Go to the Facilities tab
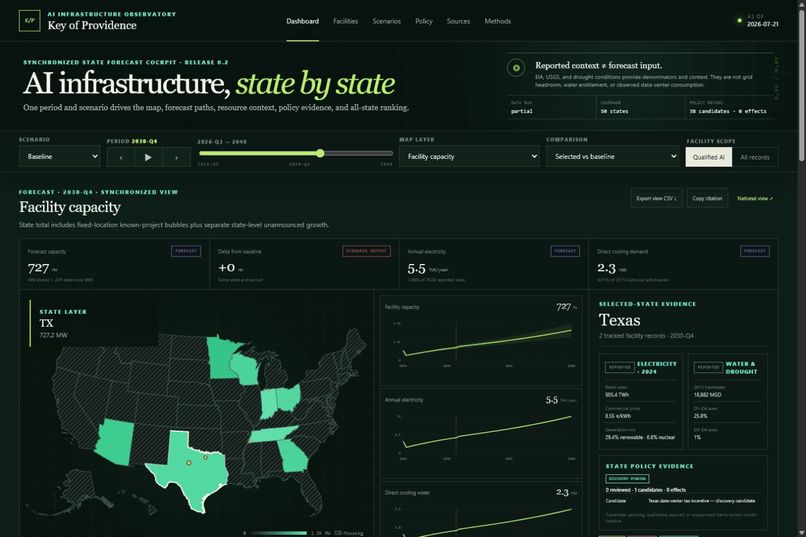This screenshot has height=537, width=806. pos(345,21)
